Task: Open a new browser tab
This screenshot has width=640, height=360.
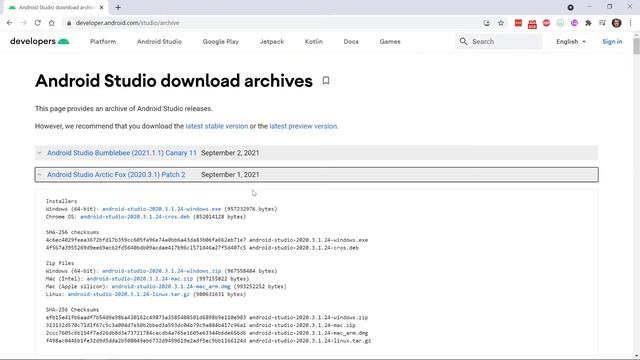Action: [118, 7]
